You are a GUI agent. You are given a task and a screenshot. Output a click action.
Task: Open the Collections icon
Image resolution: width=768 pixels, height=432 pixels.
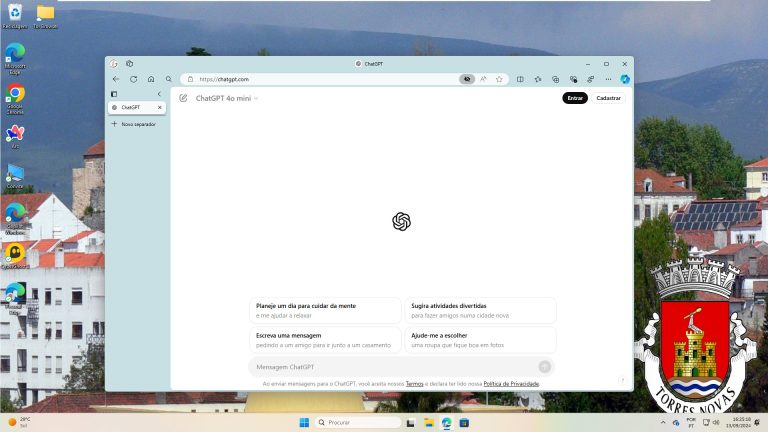click(555, 79)
